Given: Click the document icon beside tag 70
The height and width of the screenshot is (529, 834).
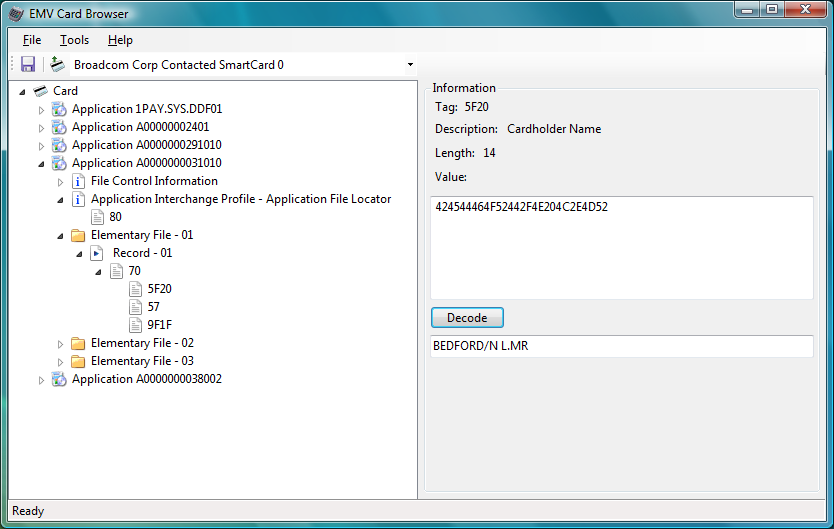Looking at the screenshot, I should pos(116,271).
